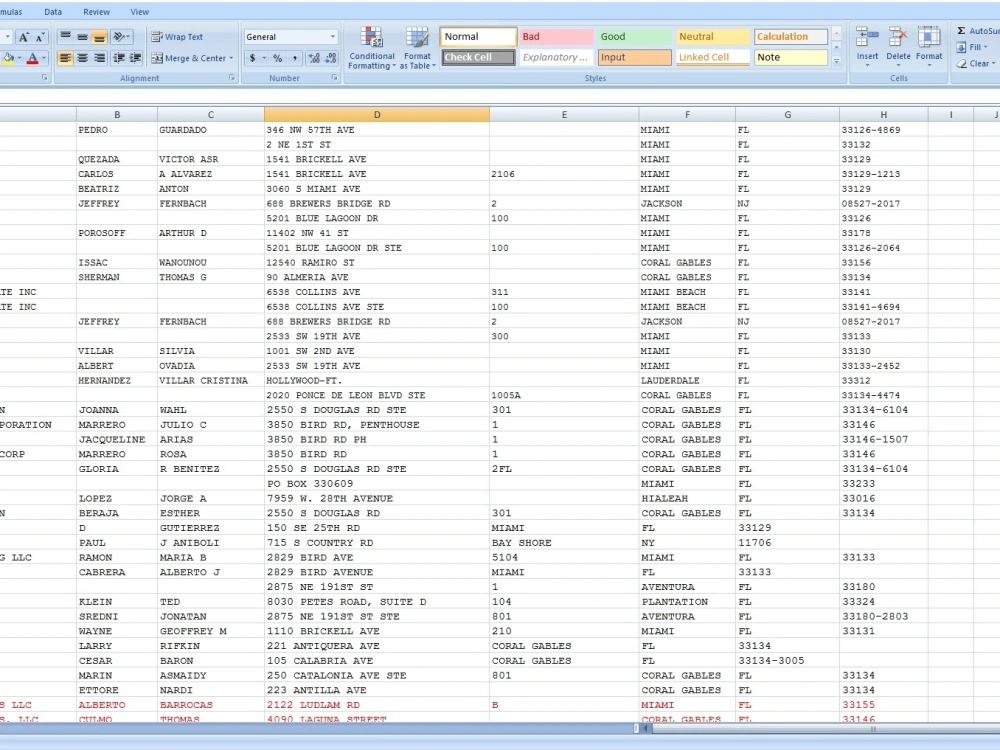Viewport: 1000px width, 750px height.
Task: Select column H header
Action: (883, 115)
